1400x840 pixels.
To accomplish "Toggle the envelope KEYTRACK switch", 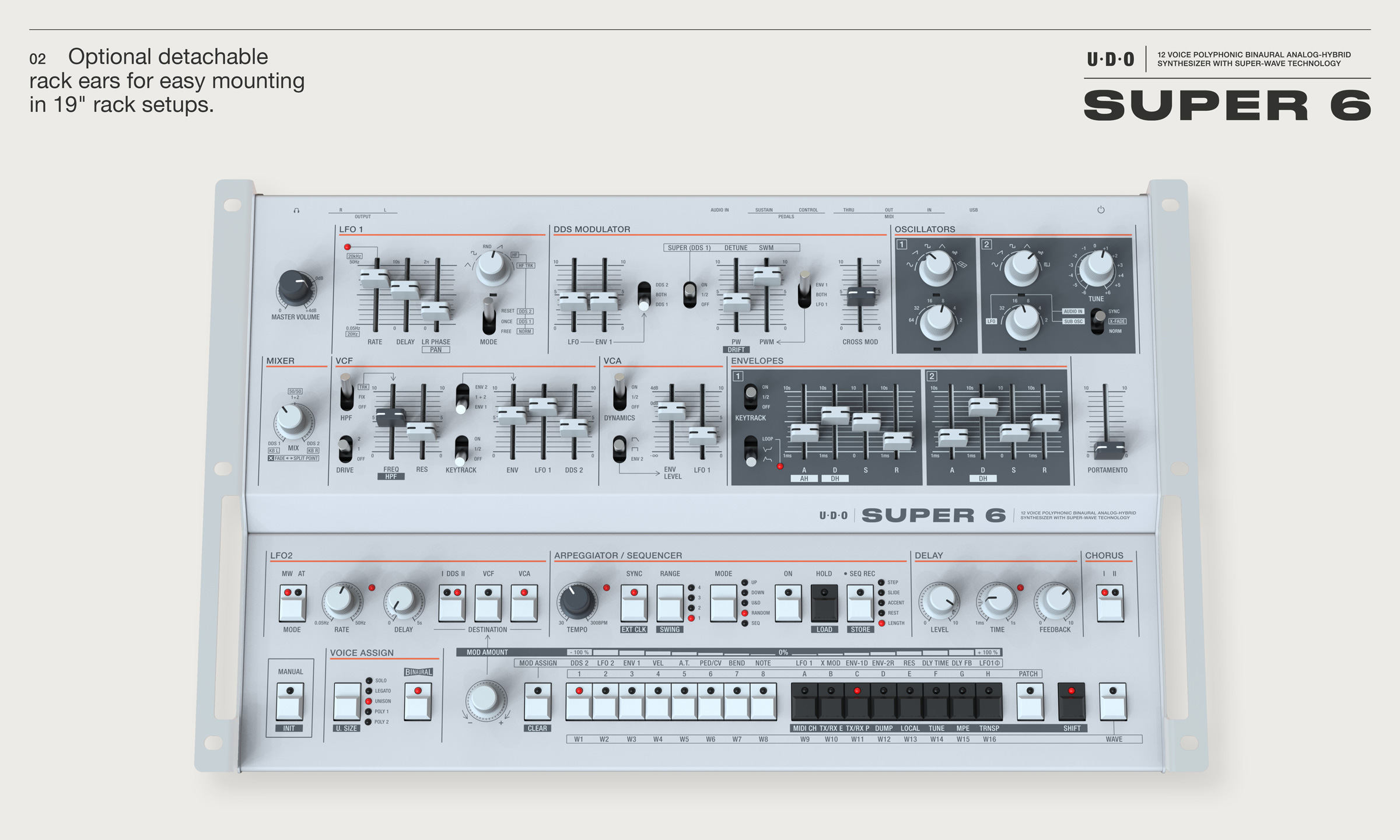I will [x=750, y=397].
